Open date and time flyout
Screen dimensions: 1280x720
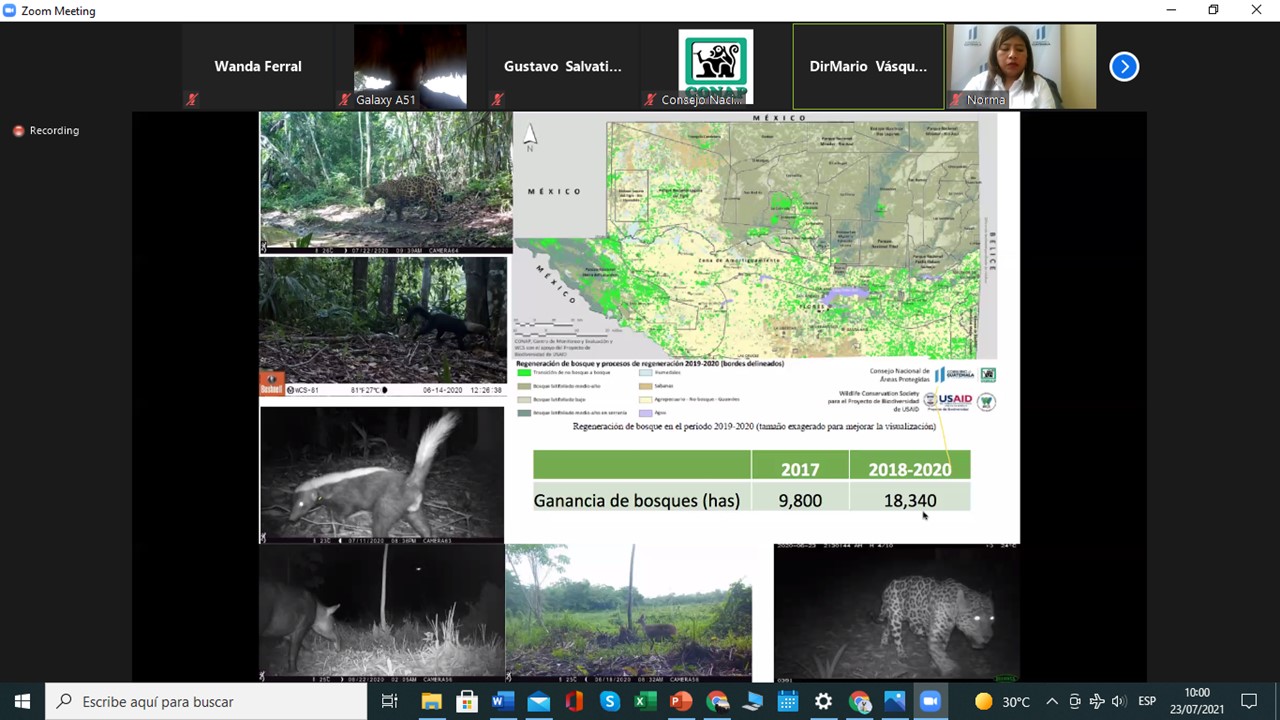coord(1196,701)
